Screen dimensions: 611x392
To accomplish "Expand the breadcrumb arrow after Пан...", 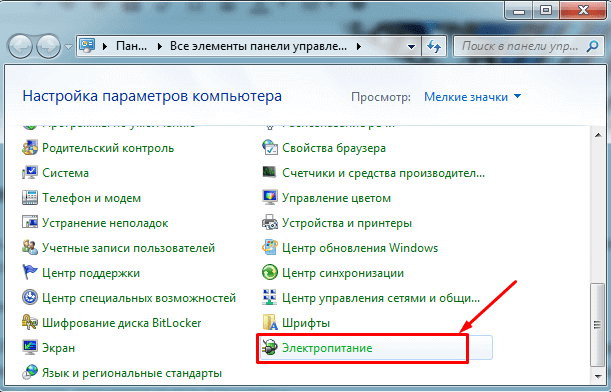I will point(159,47).
